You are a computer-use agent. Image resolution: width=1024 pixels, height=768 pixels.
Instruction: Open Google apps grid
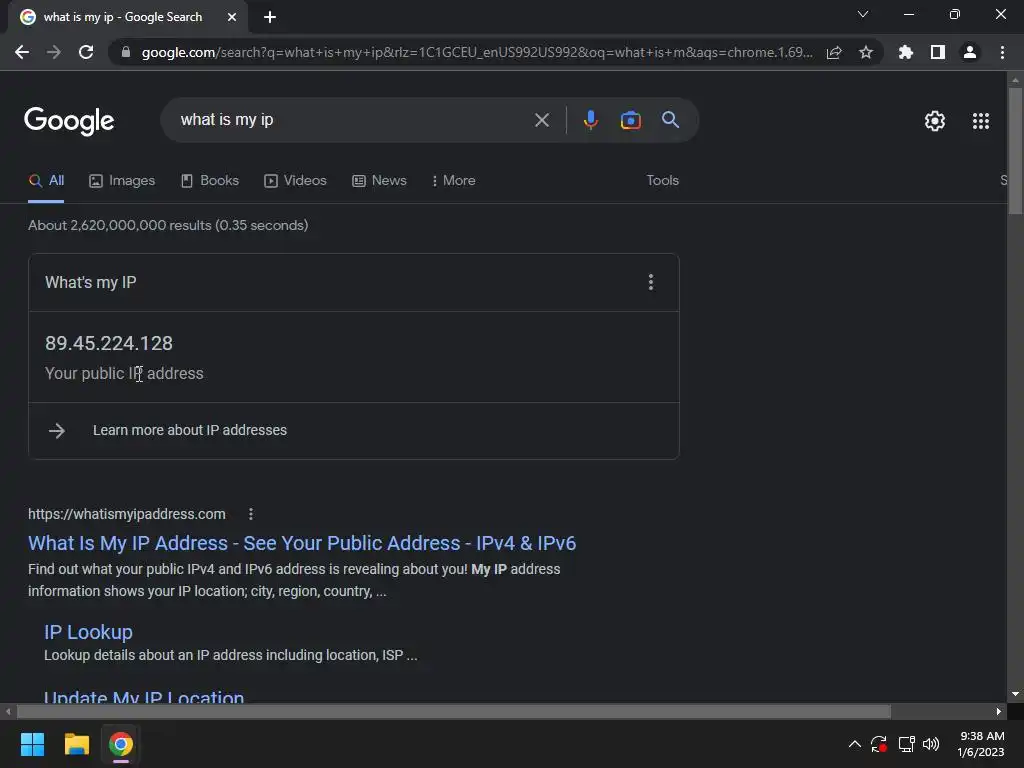[980, 121]
